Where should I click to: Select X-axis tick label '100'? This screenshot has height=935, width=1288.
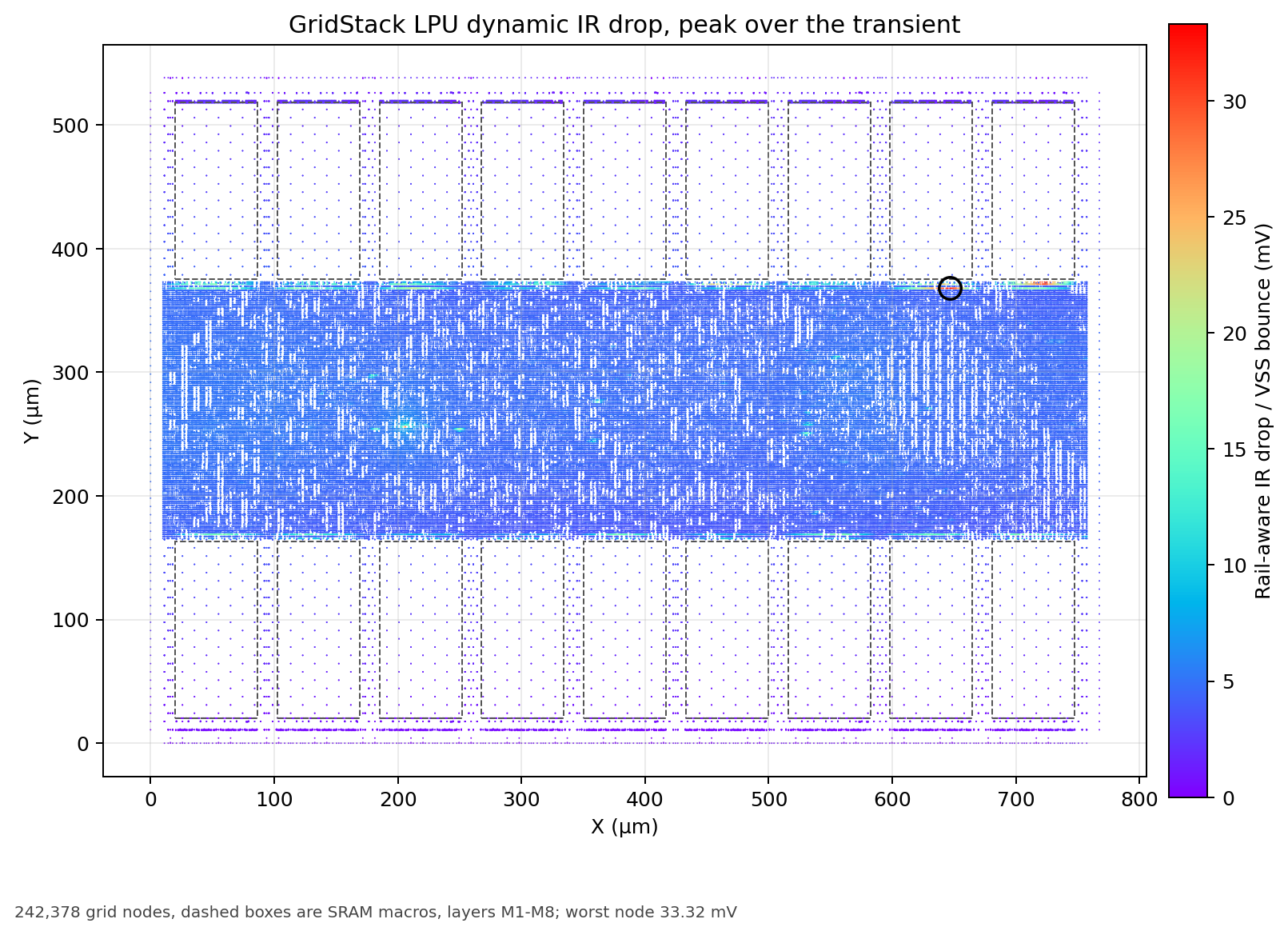pyautogui.click(x=274, y=799)
